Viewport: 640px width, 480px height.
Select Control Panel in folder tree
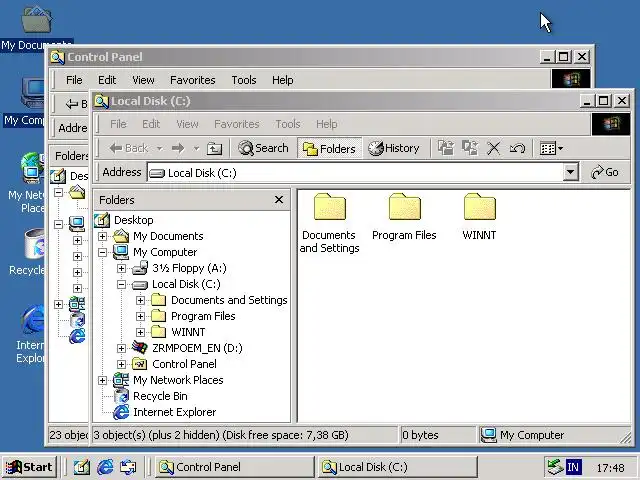point(184,364)
